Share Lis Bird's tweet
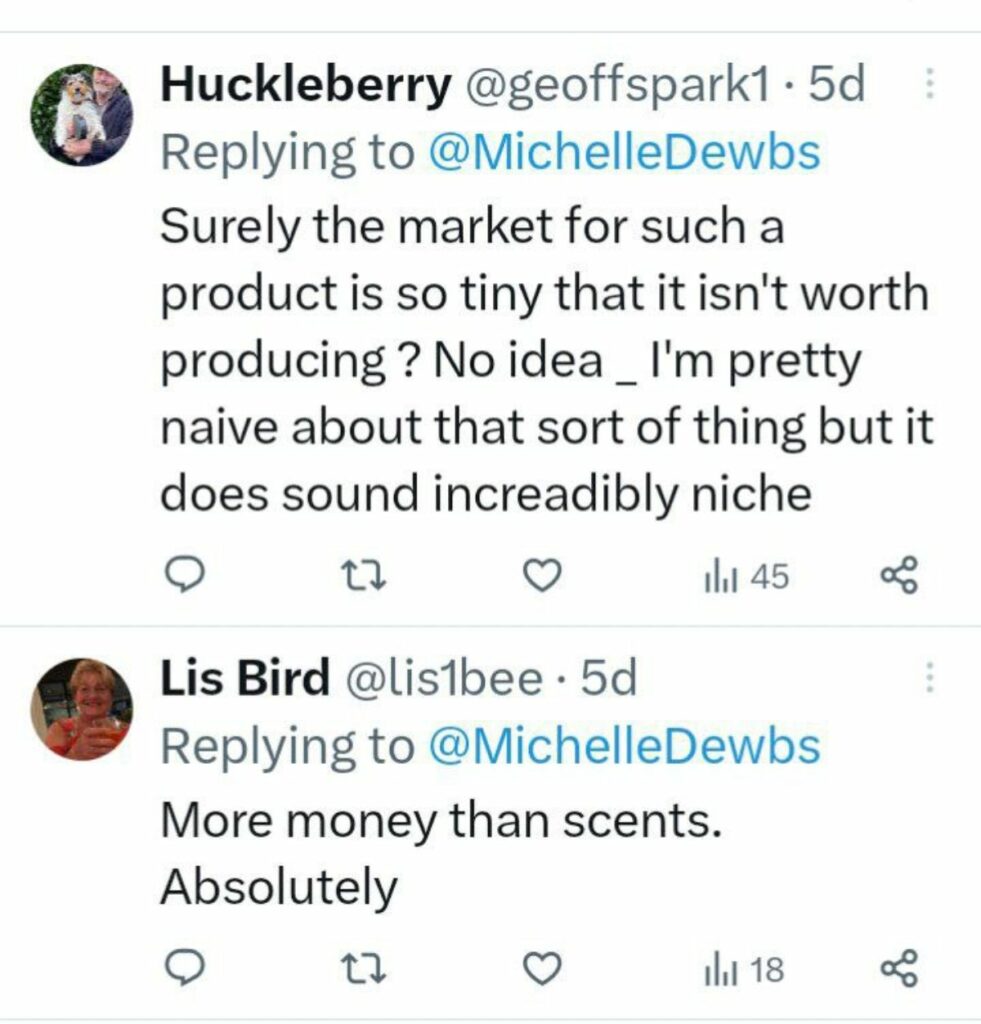 click(x=896, y=969)
